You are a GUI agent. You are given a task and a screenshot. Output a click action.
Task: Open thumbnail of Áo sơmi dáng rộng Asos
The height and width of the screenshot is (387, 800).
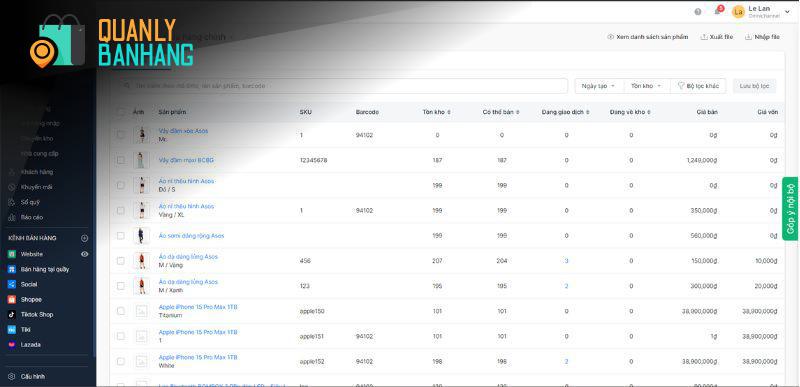pyautogui.click(x=141, y=236)
